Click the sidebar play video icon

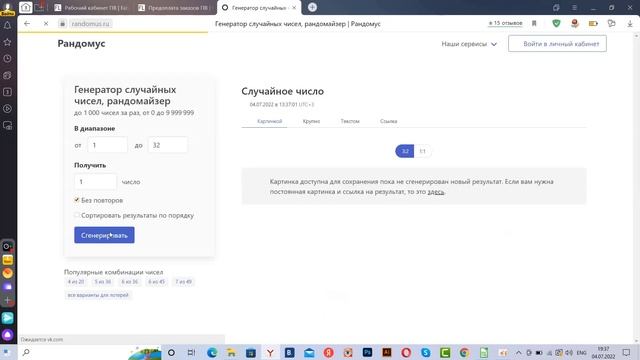(x=7, y=109)
